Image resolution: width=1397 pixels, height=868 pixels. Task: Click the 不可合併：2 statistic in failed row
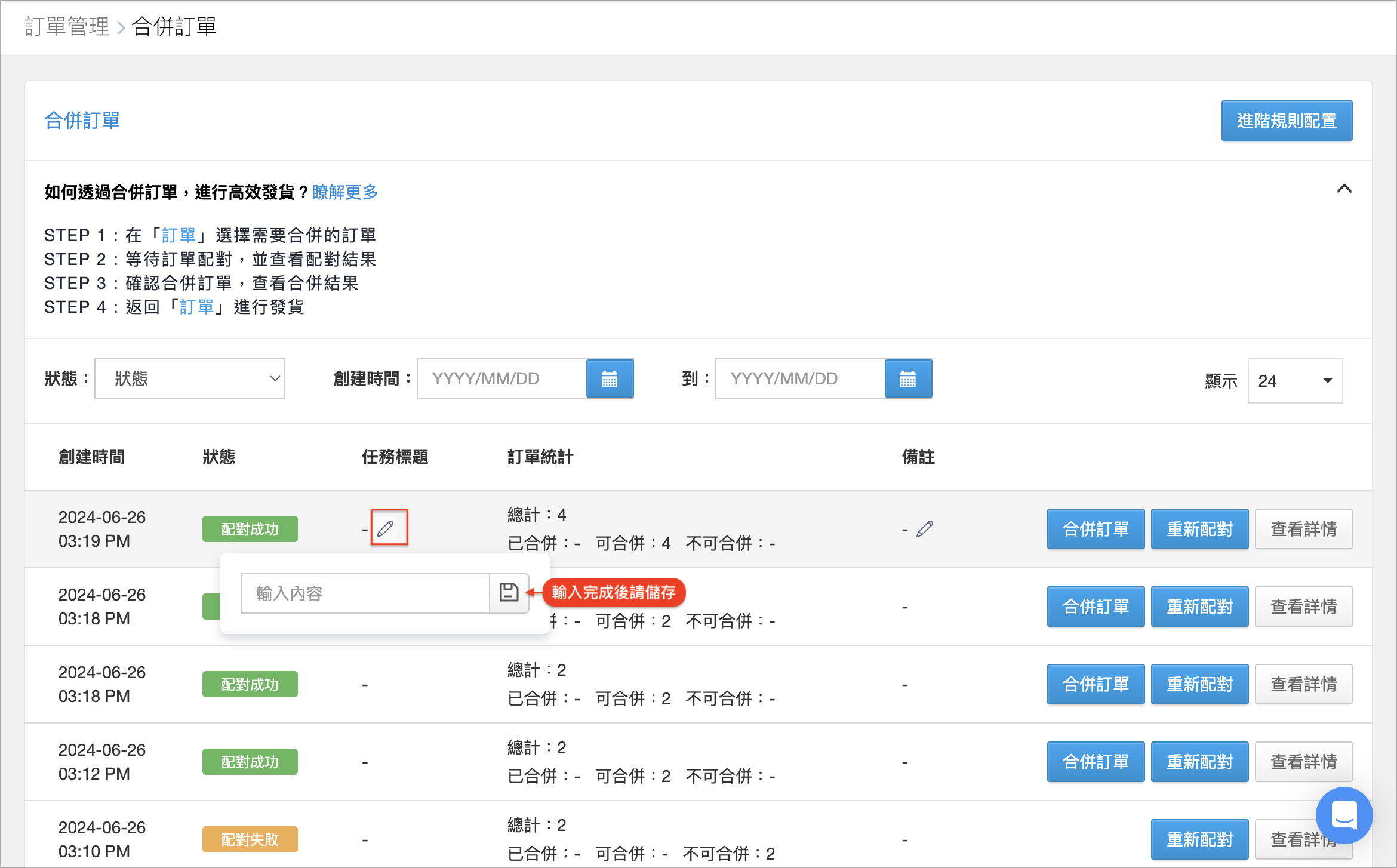[729, 854]
